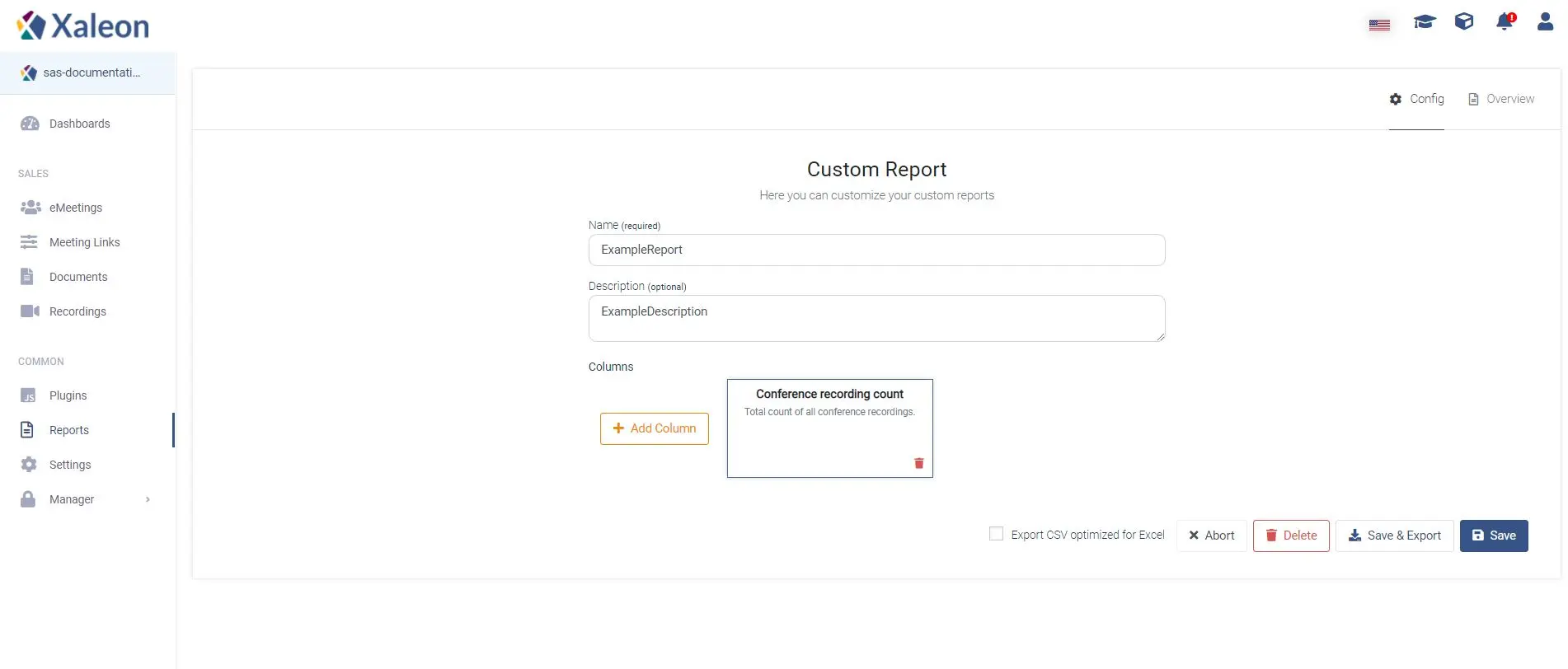The height and width of the screenshot is (669, 1568).
Task: Focus the Name input field
Action: tap(876, 250)
